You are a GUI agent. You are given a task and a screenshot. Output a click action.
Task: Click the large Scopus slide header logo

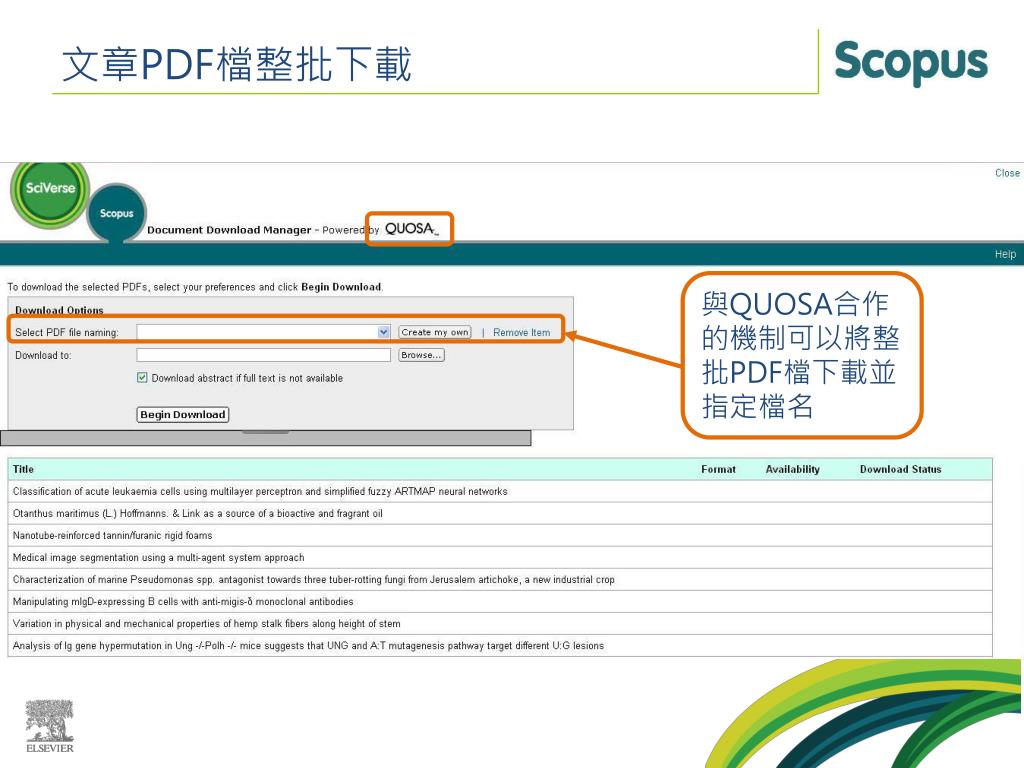pyautogui.click(x=911, y=62)
